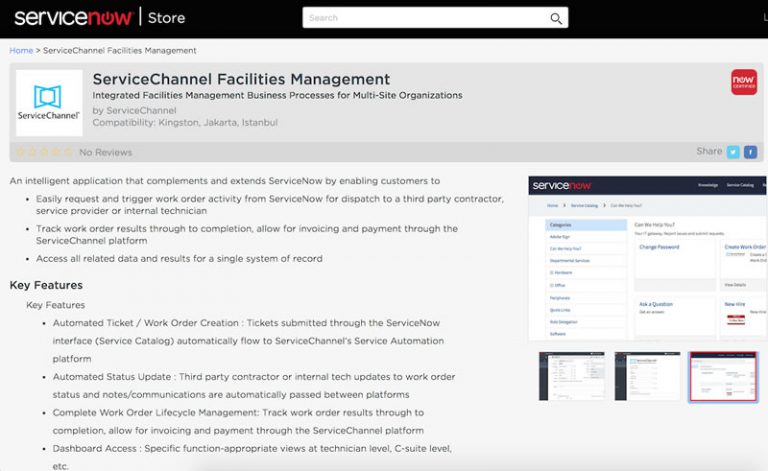
Task: Click the ServiceChannel app logo image
Action: (x=49, y=103)
